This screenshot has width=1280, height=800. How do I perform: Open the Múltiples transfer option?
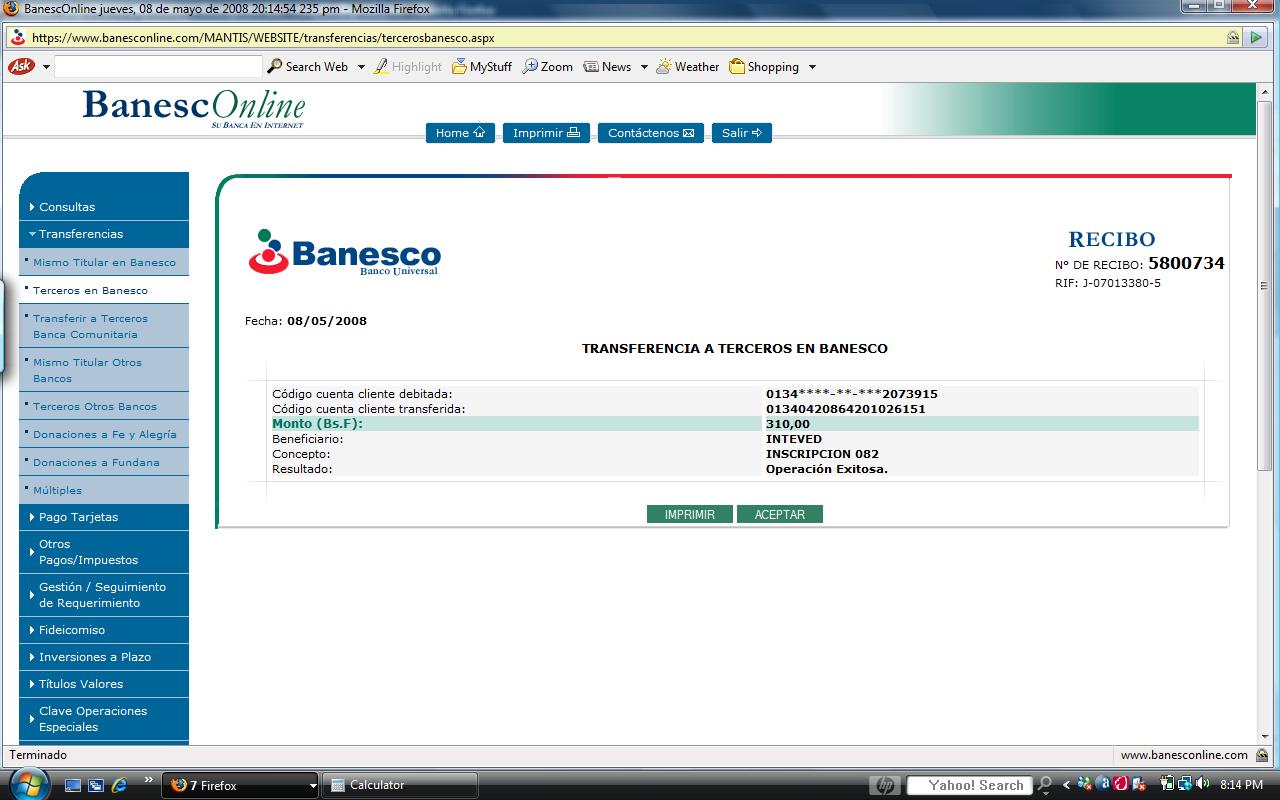click(104, 490)
